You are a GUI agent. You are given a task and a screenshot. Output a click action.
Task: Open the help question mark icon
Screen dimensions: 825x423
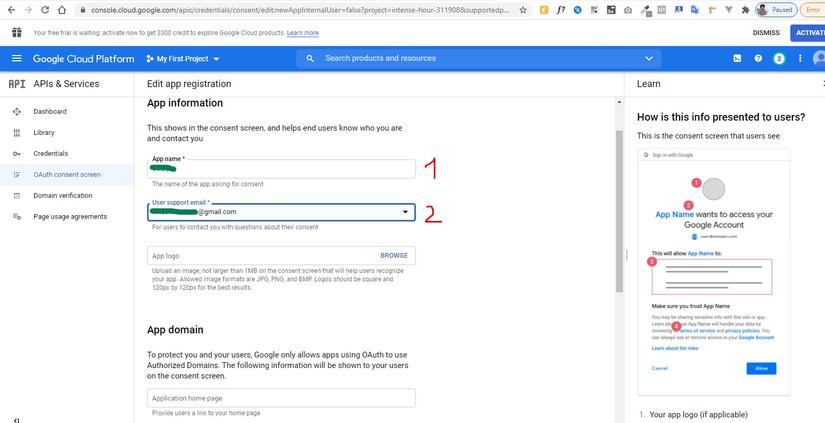point(758,58)
